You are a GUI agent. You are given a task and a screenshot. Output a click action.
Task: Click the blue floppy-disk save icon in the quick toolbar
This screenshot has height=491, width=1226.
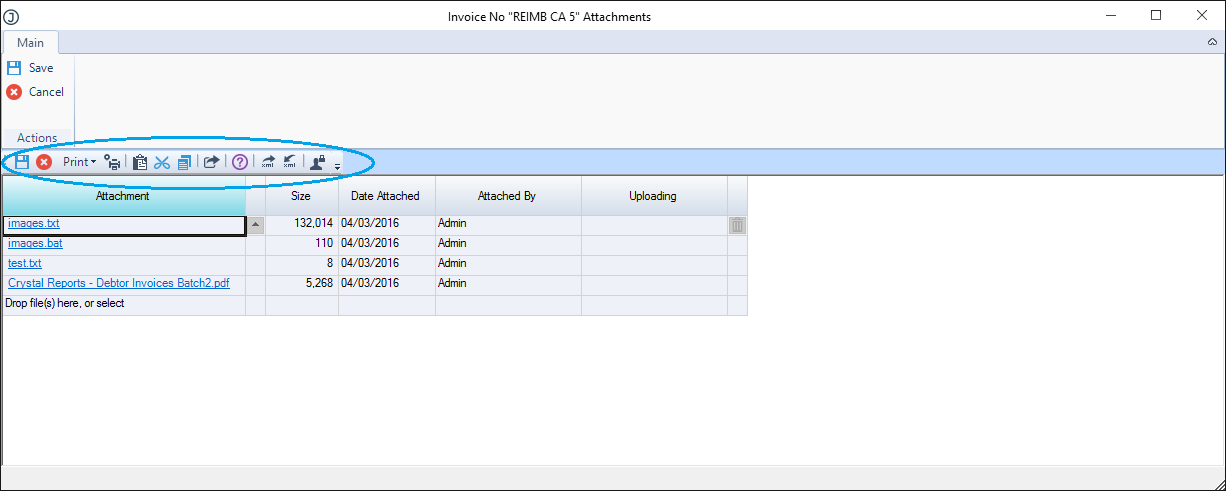coord(22,162)
